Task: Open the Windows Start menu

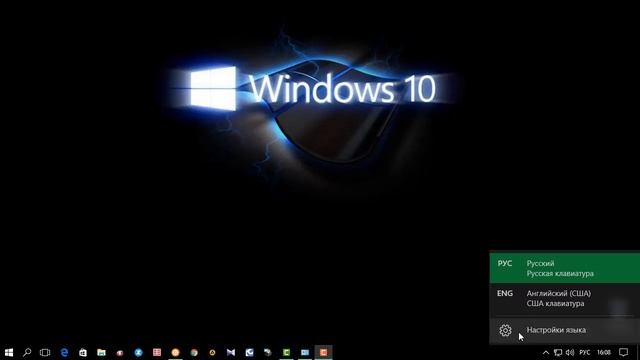Action: (x=9, y=352)
